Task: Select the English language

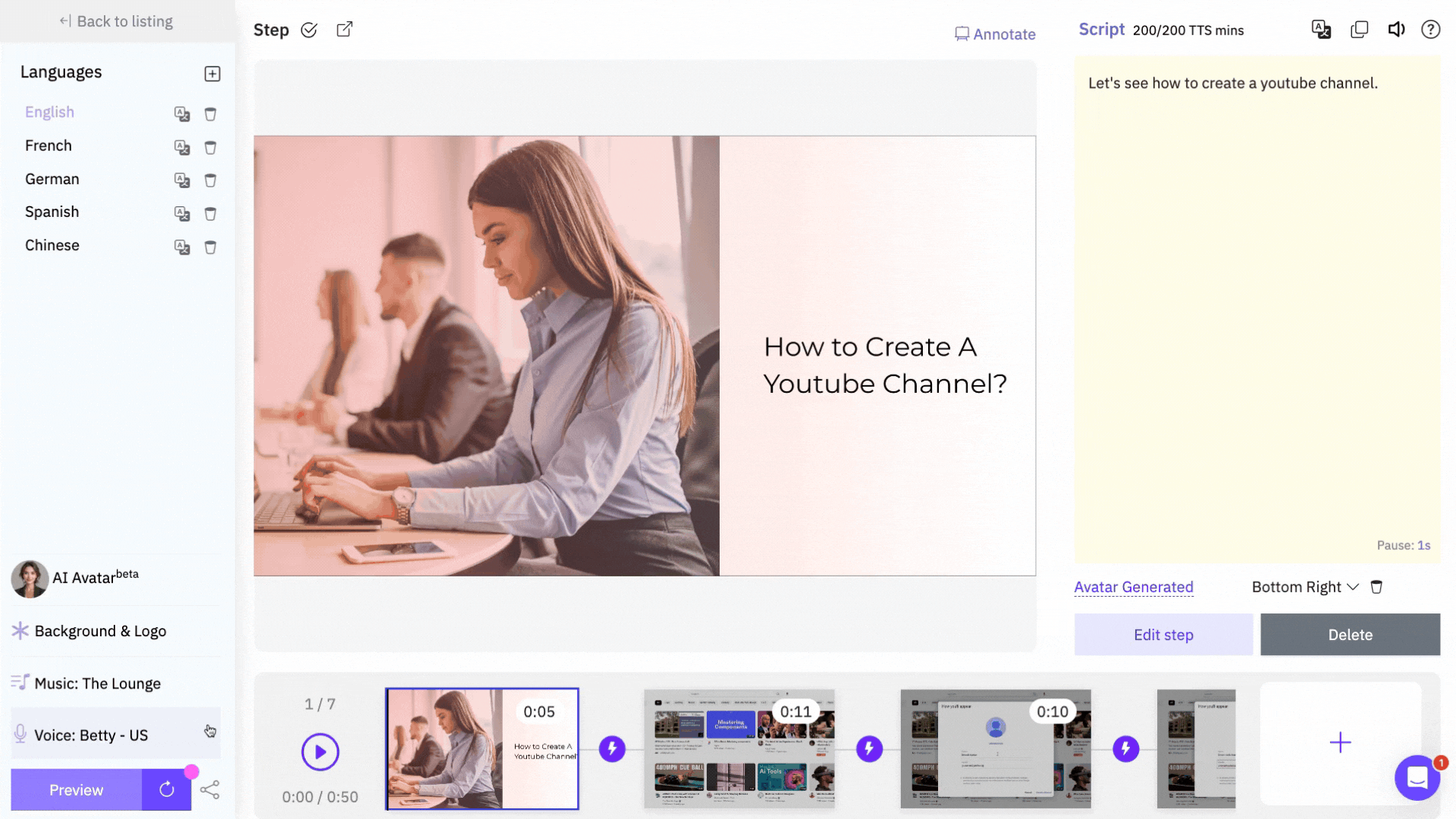Action: coord(49,112)
